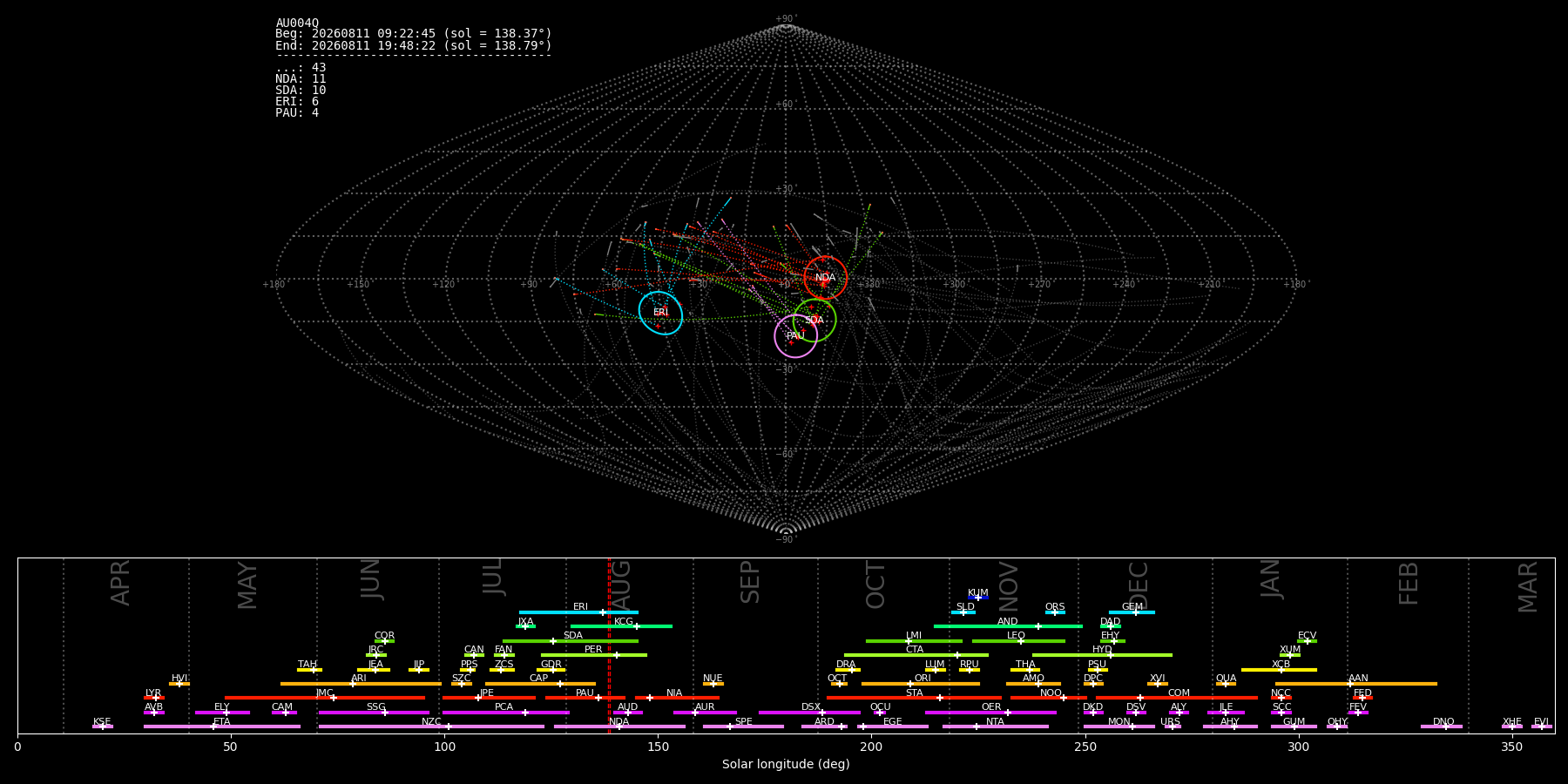Click the '...: 43' sporadic count entry

pyautogui.click(x=301, y=68)
